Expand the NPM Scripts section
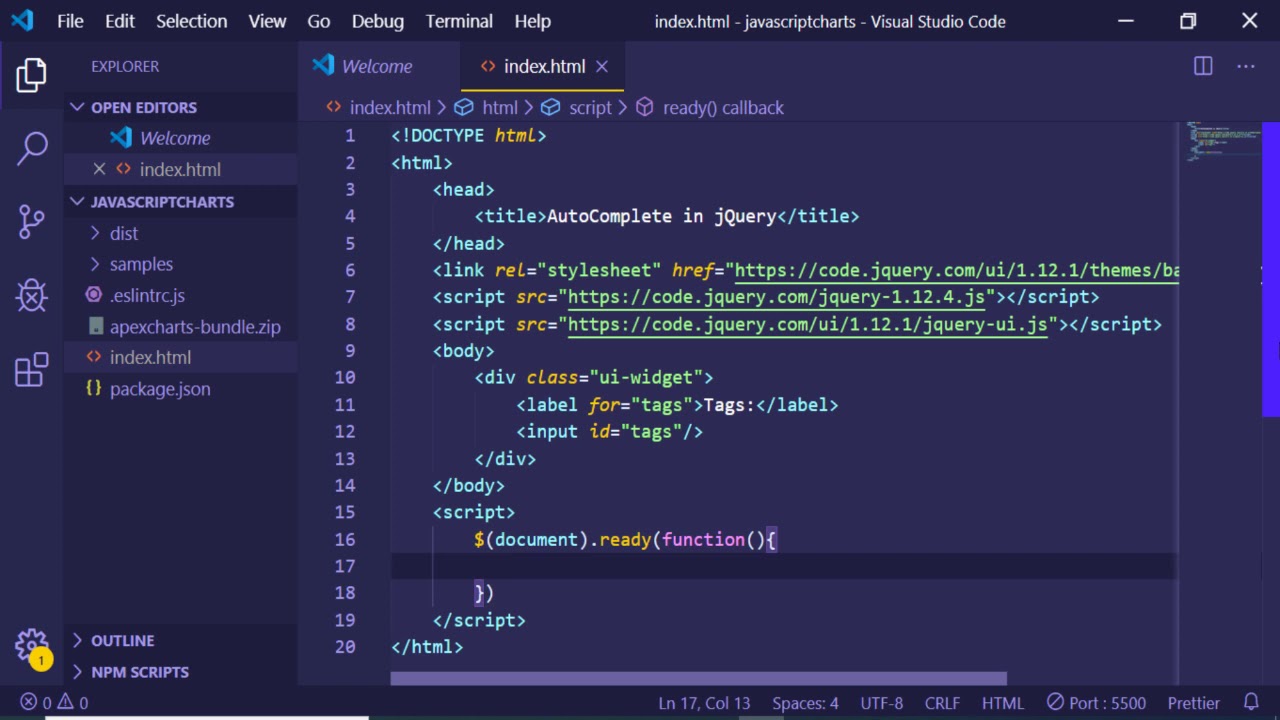 point(139,672)
